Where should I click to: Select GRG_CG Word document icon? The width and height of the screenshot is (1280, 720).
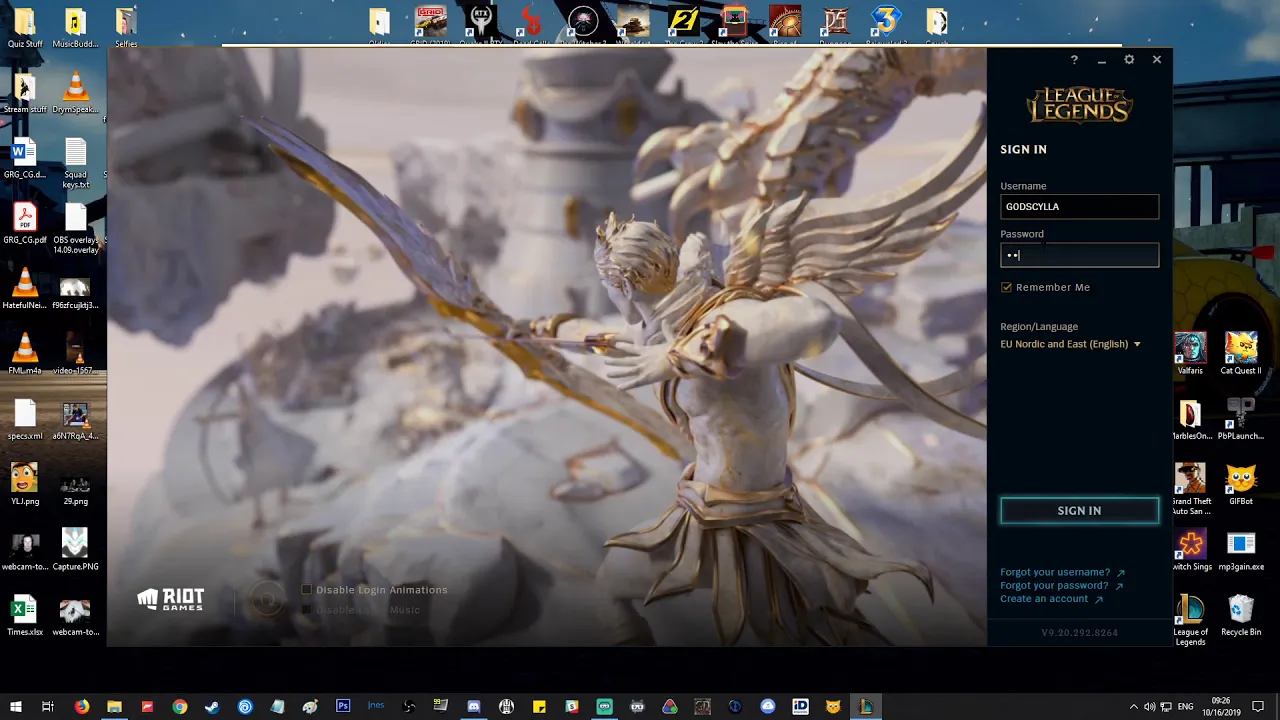[x=25, y=159]
